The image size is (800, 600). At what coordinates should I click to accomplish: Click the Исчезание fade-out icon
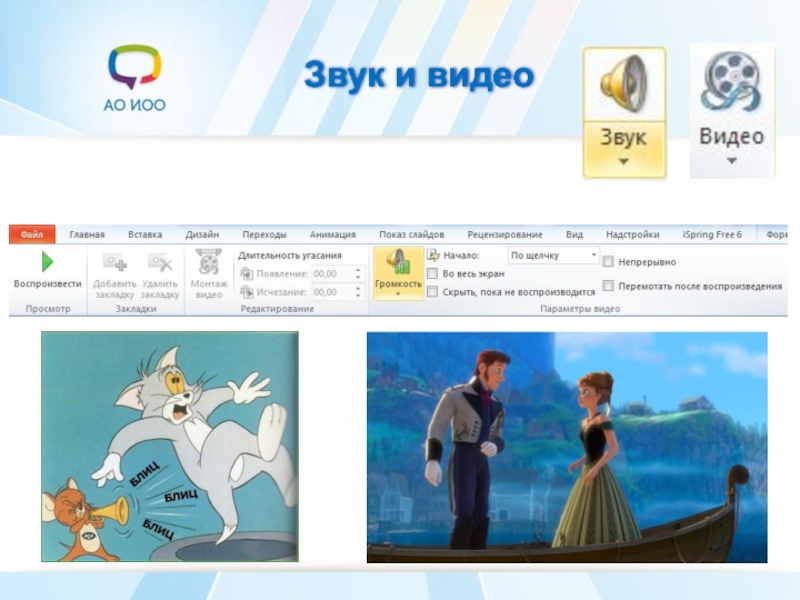click(246, 292)
